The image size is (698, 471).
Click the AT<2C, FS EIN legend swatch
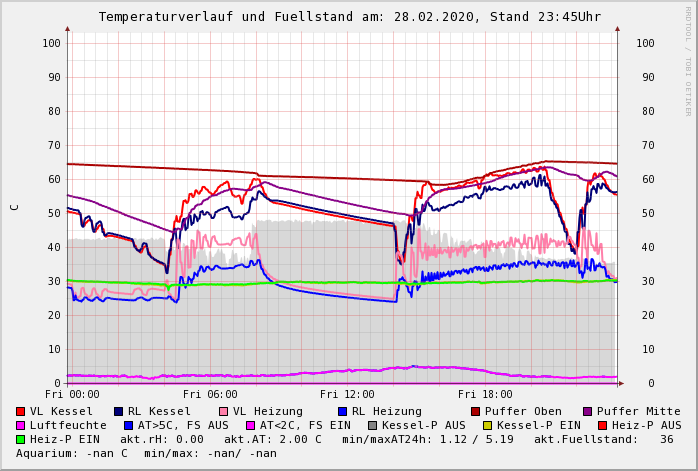tap(251, 425)
